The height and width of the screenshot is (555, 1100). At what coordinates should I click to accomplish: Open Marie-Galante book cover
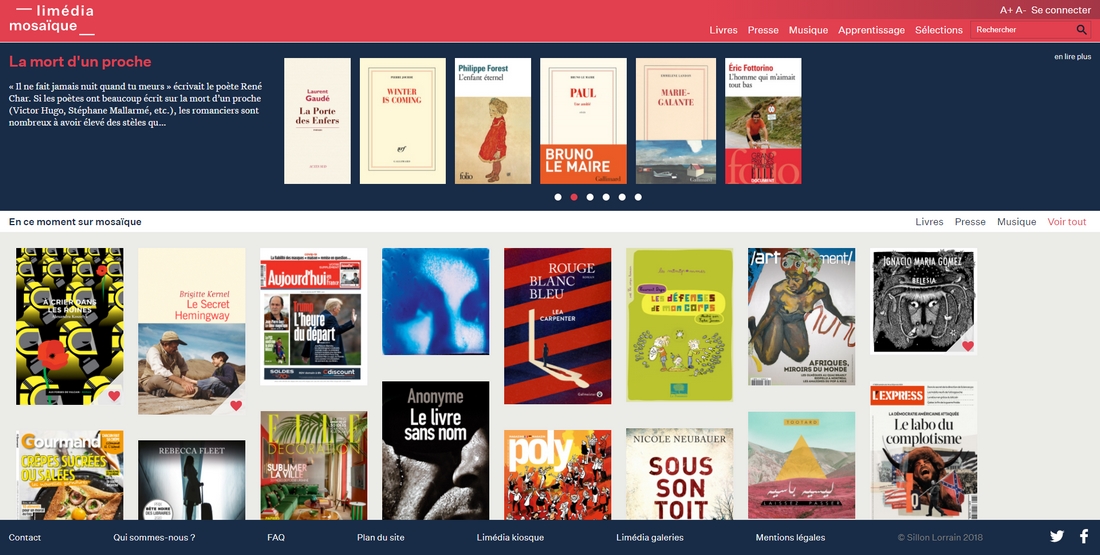pos(676,121)
